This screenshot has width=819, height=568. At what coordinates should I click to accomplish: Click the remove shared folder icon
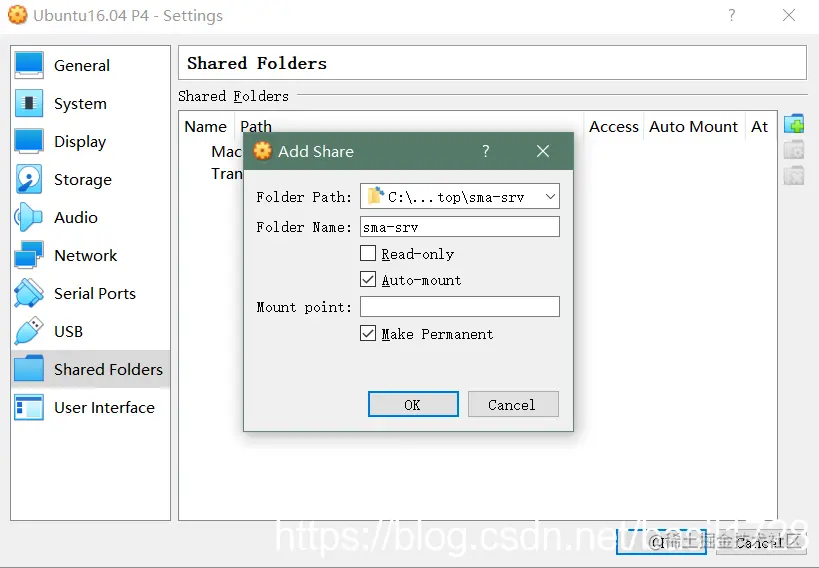[794, 176]
